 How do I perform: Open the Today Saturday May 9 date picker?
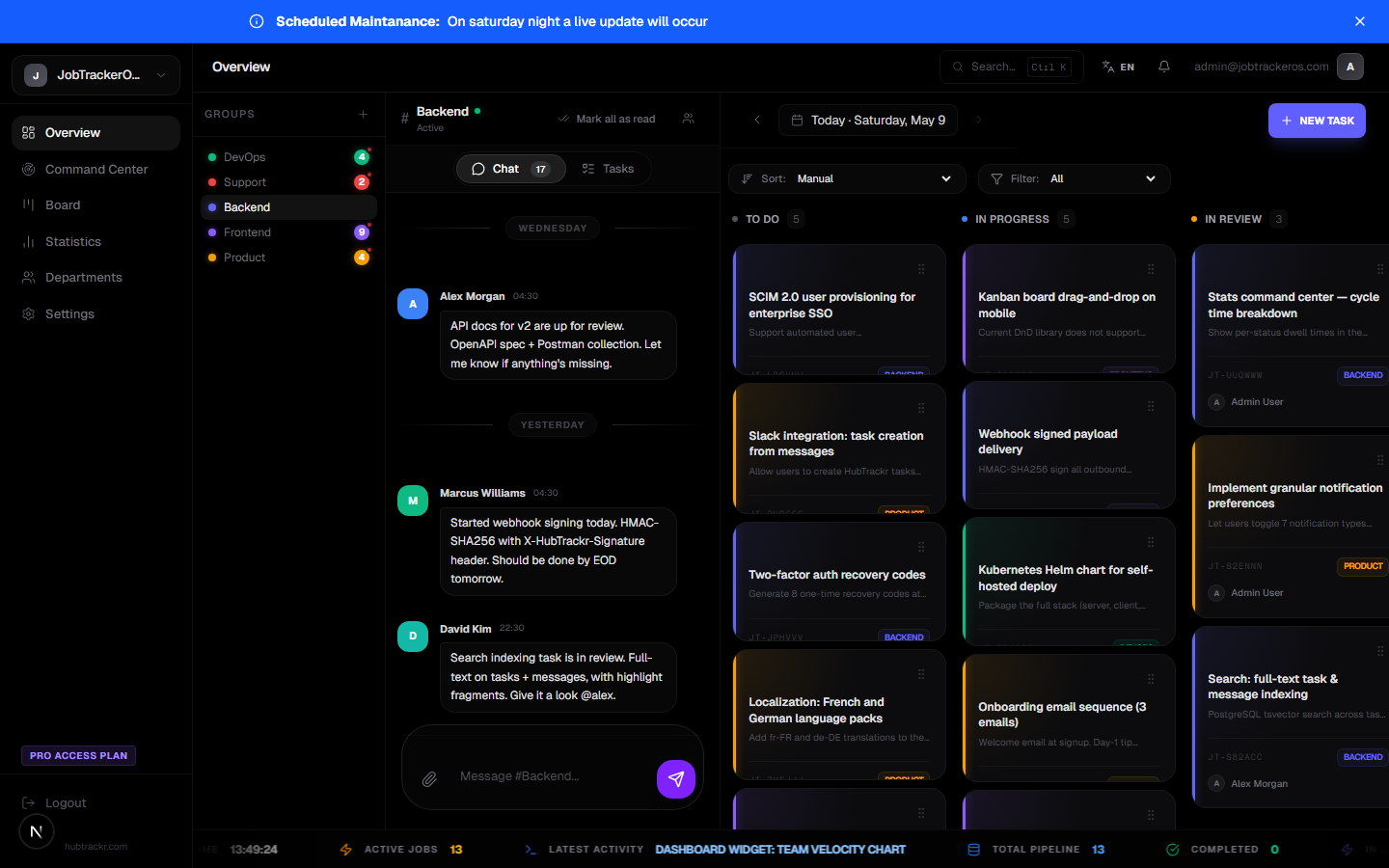[x=868, y=120]
